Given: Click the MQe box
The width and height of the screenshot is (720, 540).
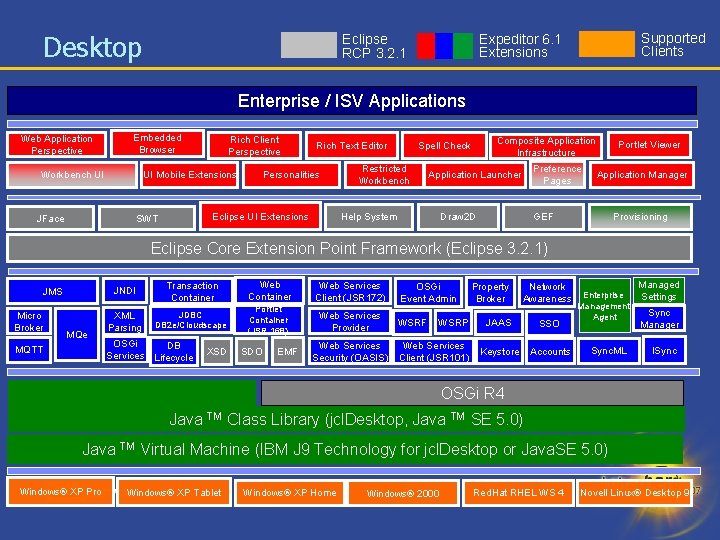Looking at the screenshot, I should pos(77,334).
